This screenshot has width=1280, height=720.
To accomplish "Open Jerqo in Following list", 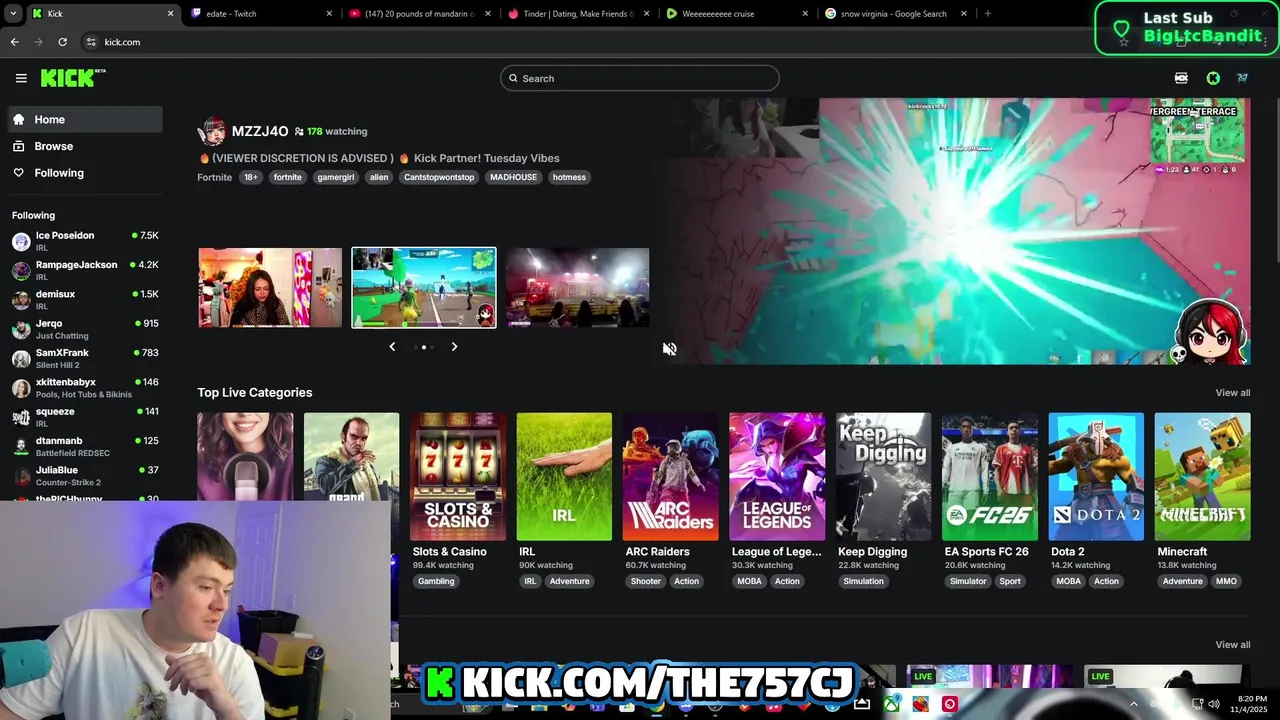I will (x=84, y=329).
